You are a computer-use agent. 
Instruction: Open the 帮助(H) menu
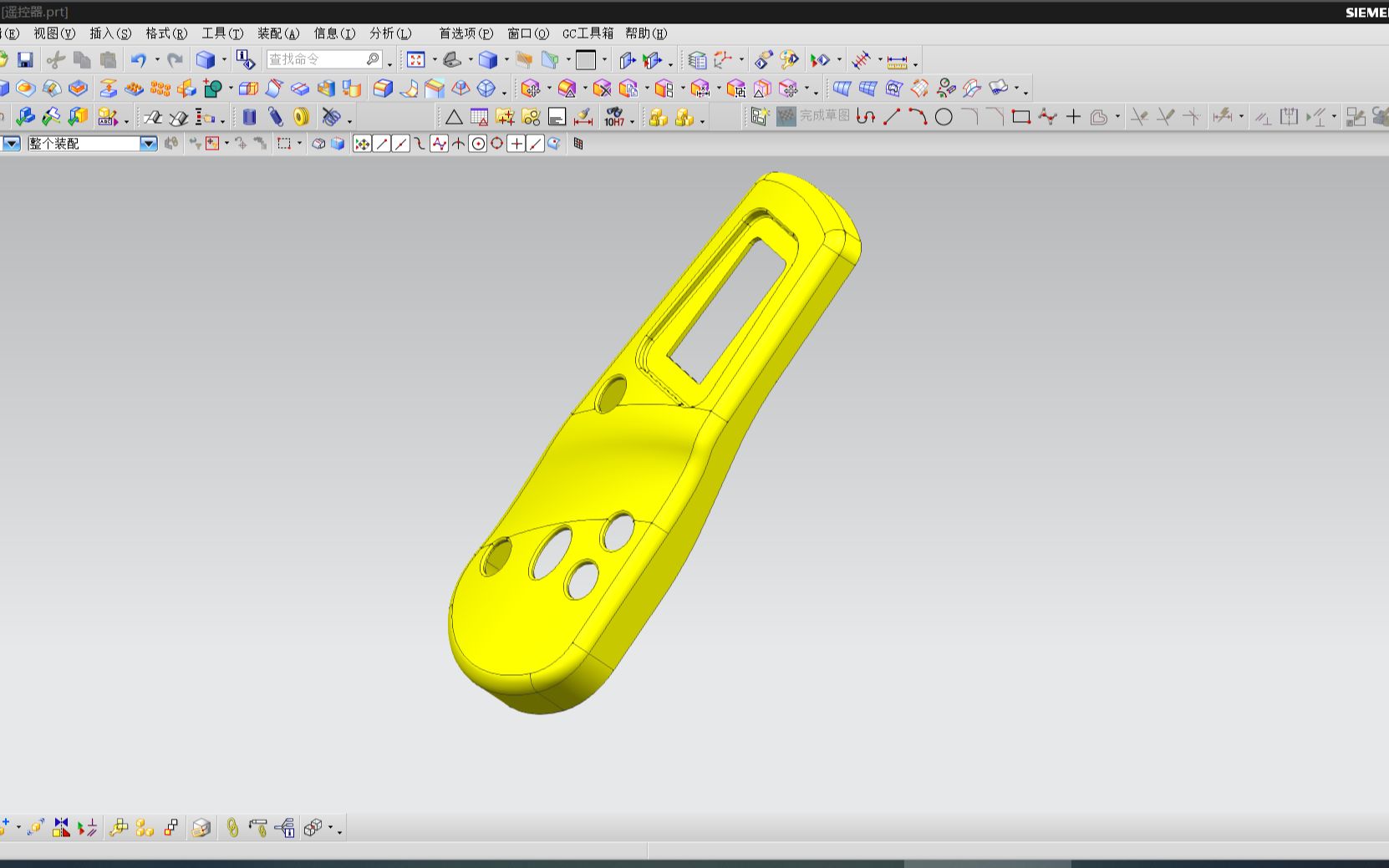coord(646,33)
